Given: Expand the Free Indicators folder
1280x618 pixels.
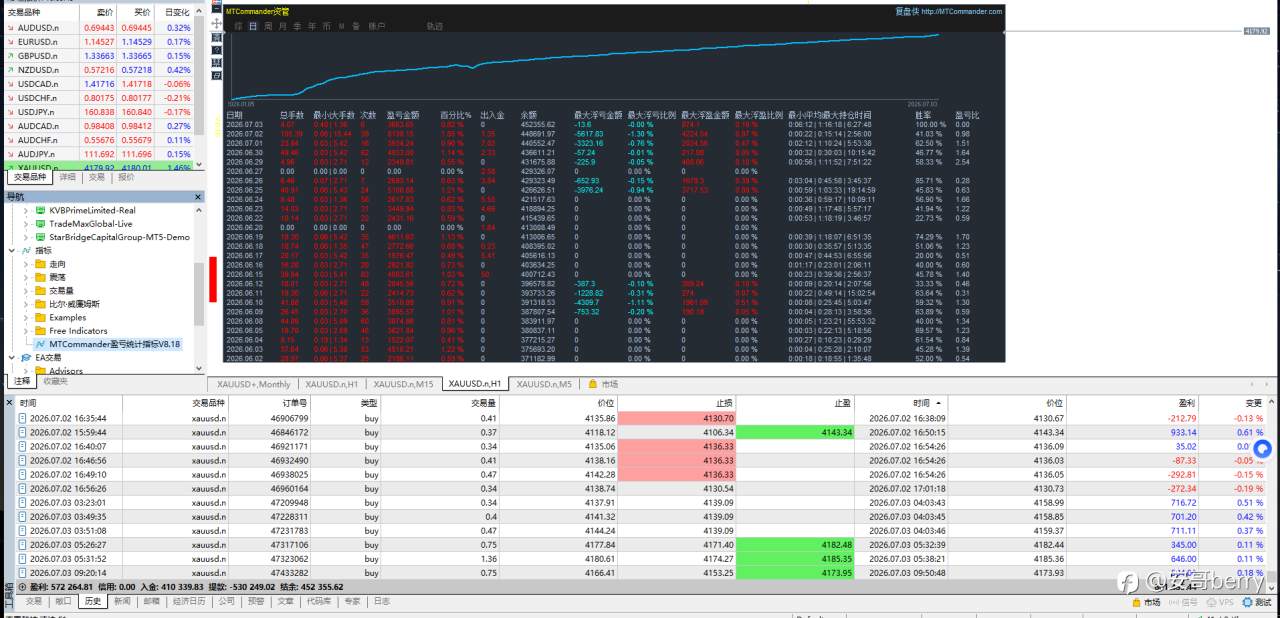Looking at the screenshot, I should coord(26,331).
